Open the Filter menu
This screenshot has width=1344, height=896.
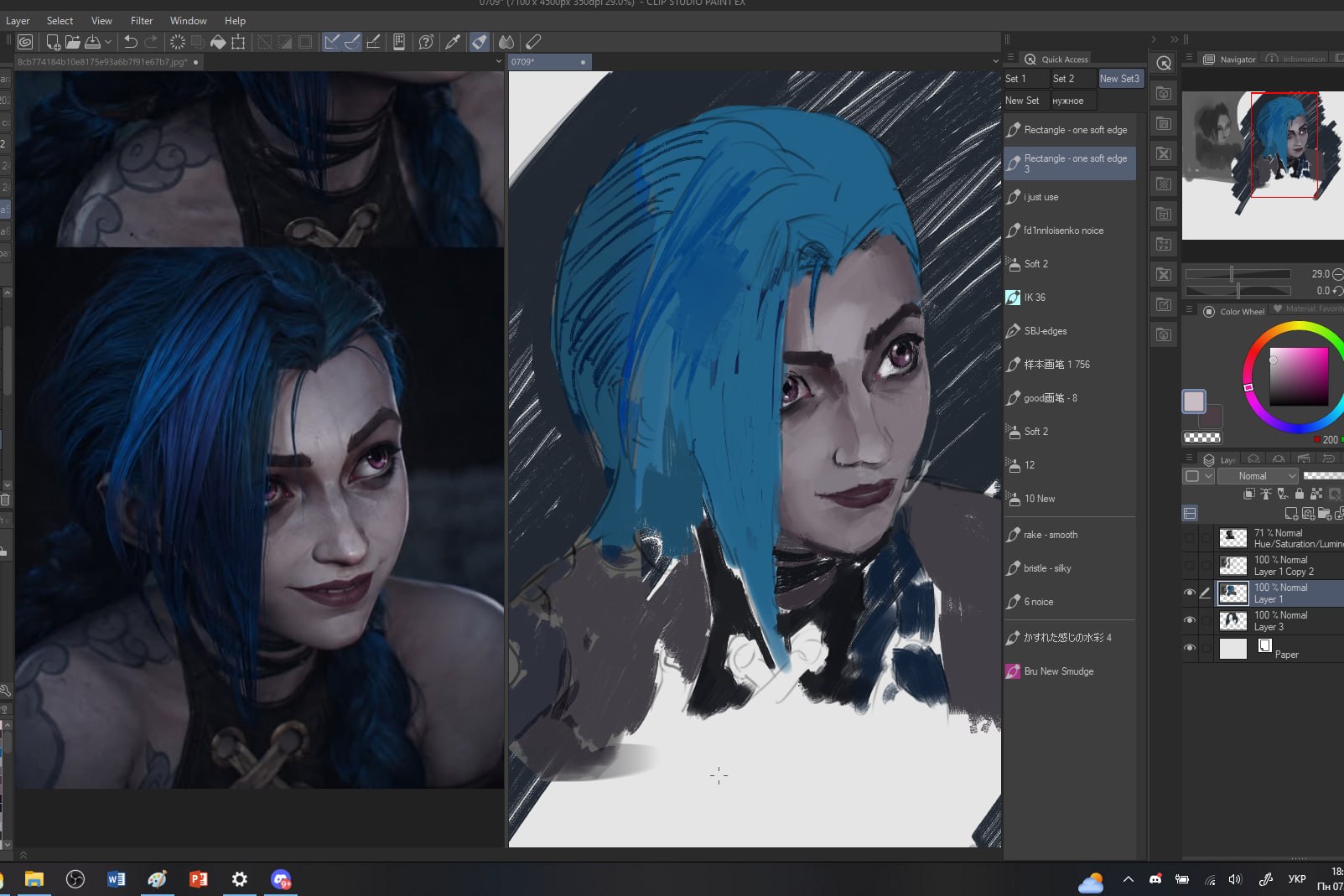(142, 21)
